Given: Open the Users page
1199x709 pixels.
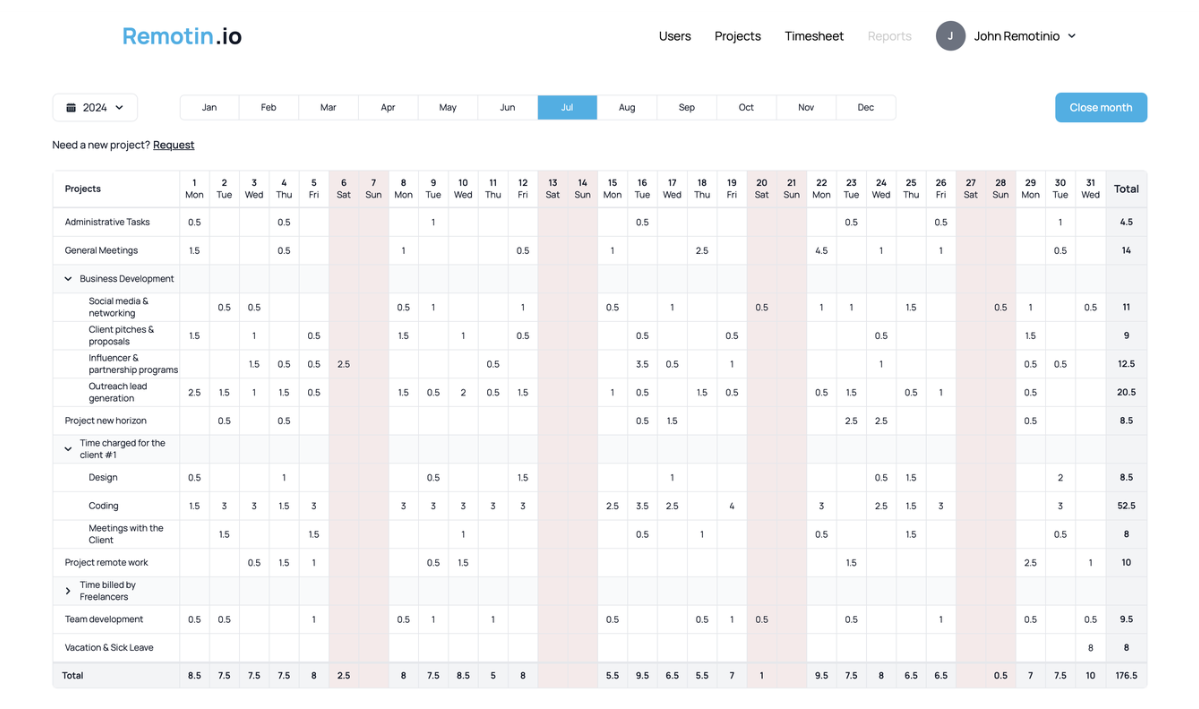Looking at the screenshot, I should coord(674,36).
